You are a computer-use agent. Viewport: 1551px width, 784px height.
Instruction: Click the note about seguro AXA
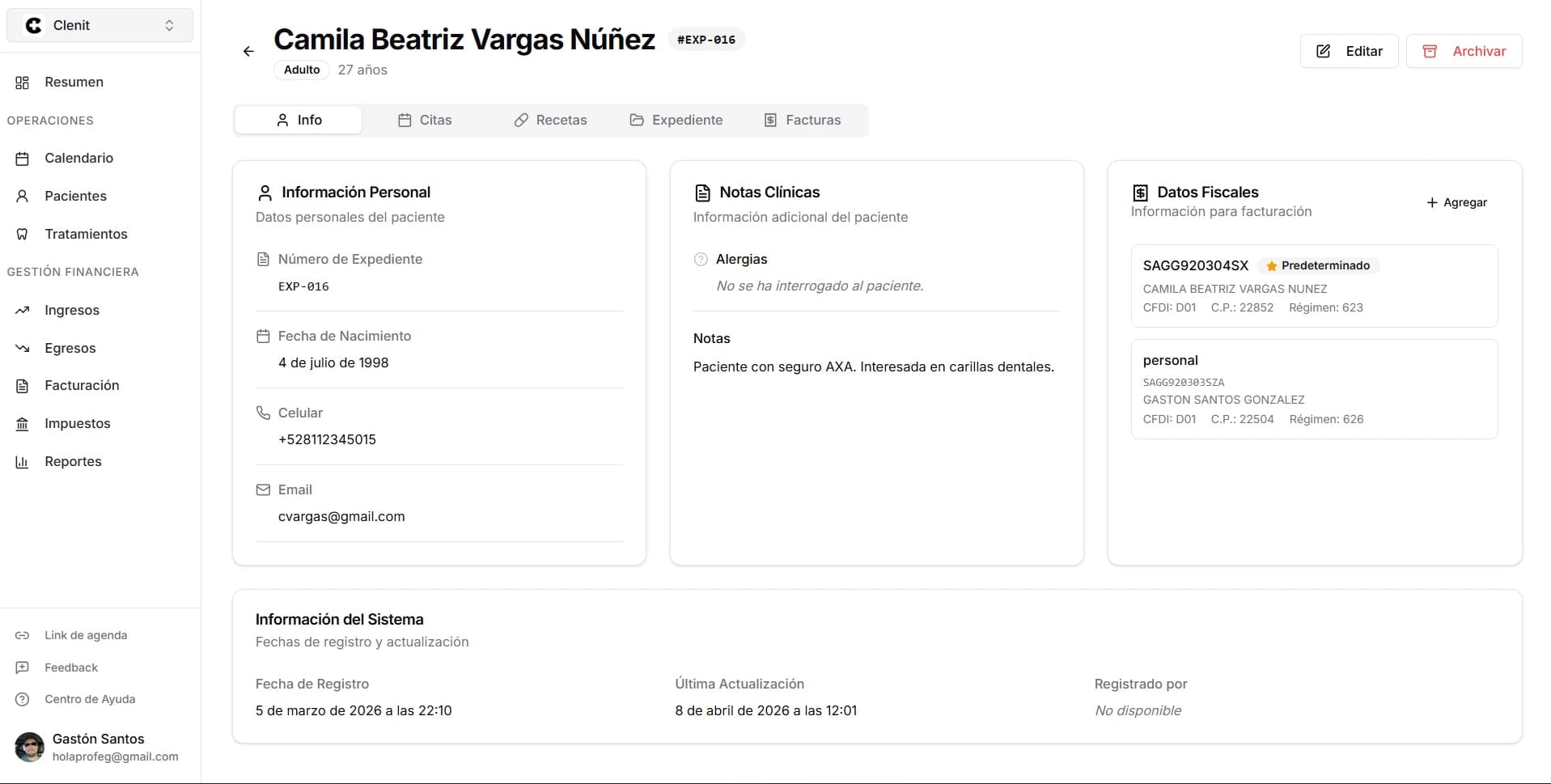(x=874, y=367)
